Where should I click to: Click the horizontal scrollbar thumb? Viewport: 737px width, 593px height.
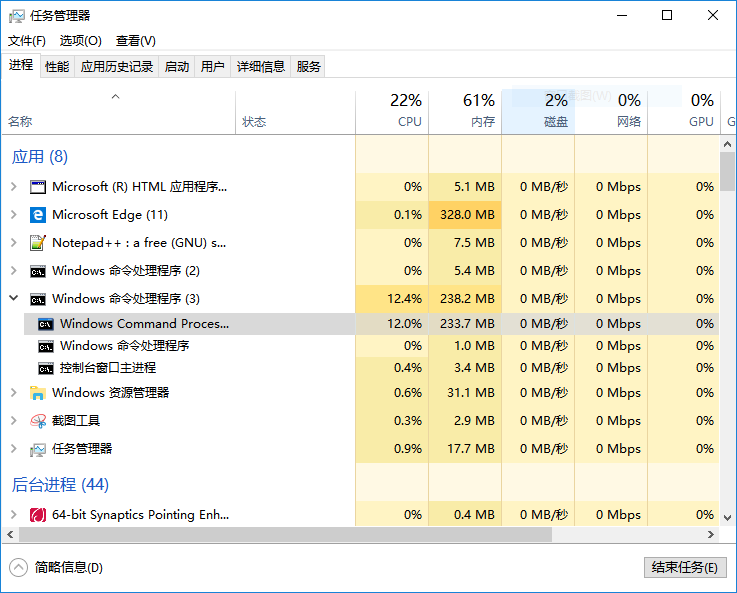click(x=285, y=534)
